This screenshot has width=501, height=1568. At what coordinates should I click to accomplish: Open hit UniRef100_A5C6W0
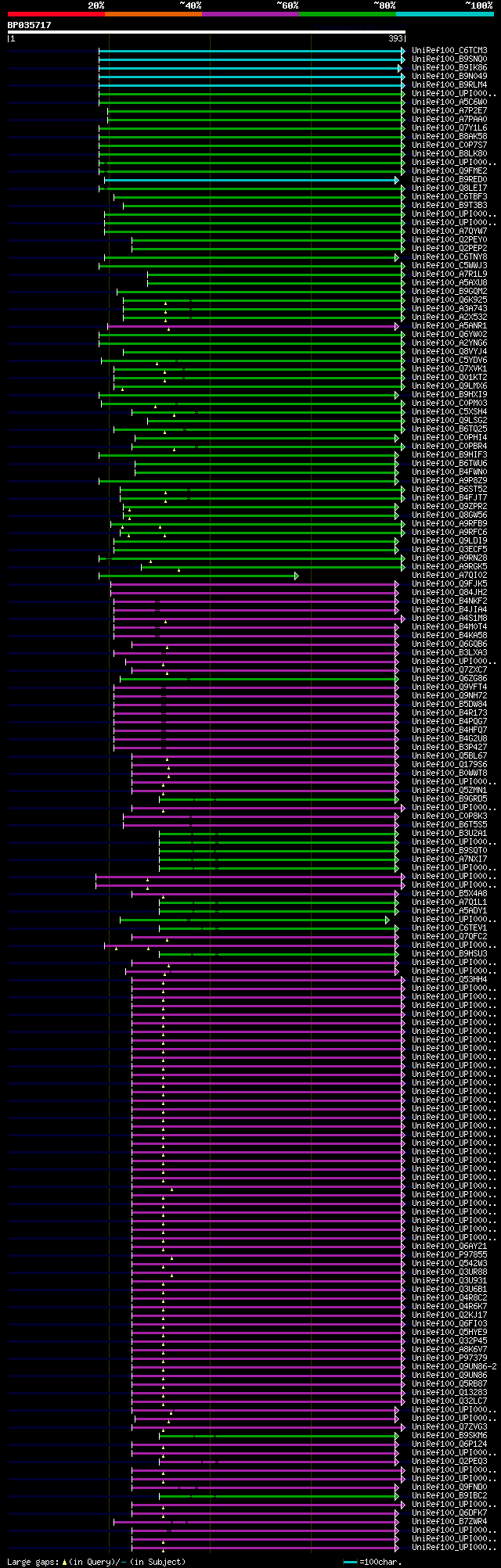click(x=449, y=102)
